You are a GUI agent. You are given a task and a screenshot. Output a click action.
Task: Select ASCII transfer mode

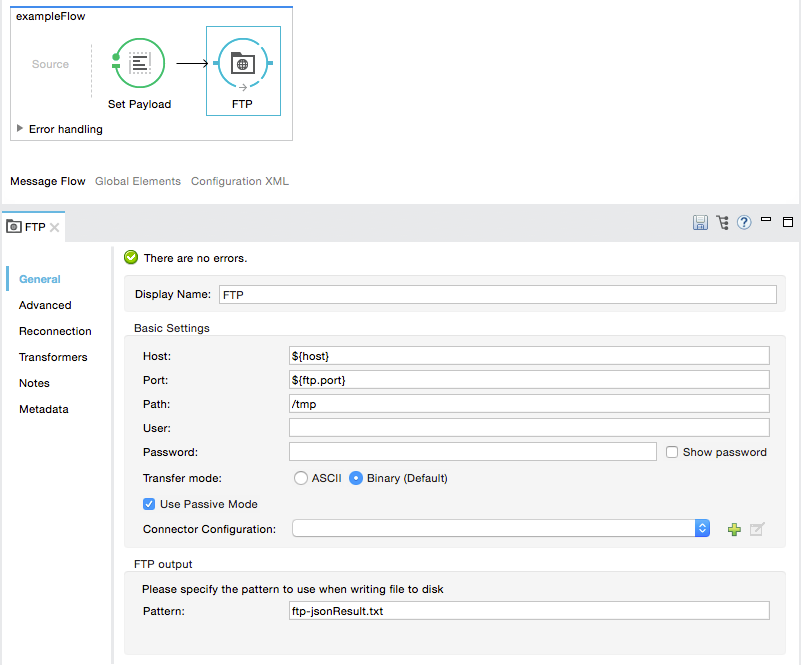coord(301,478)
